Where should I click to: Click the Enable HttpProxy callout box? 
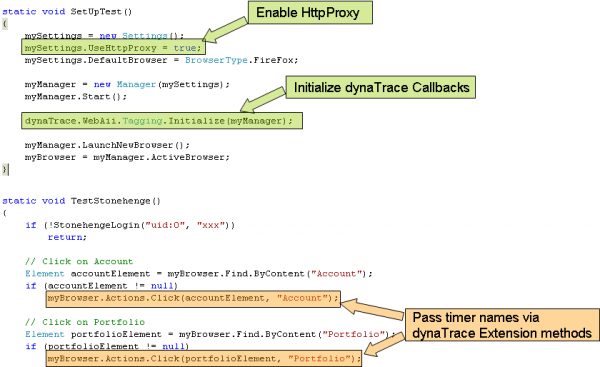(x=310, y=13)
